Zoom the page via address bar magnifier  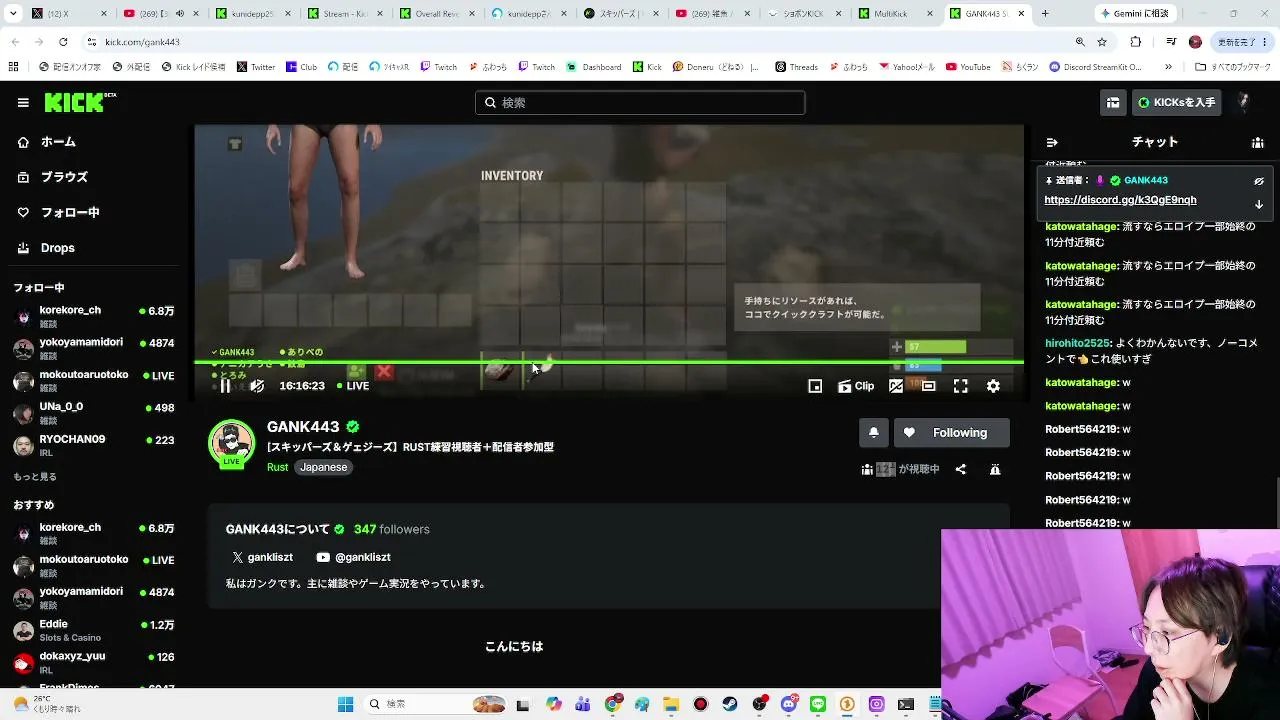point(1080,42)
